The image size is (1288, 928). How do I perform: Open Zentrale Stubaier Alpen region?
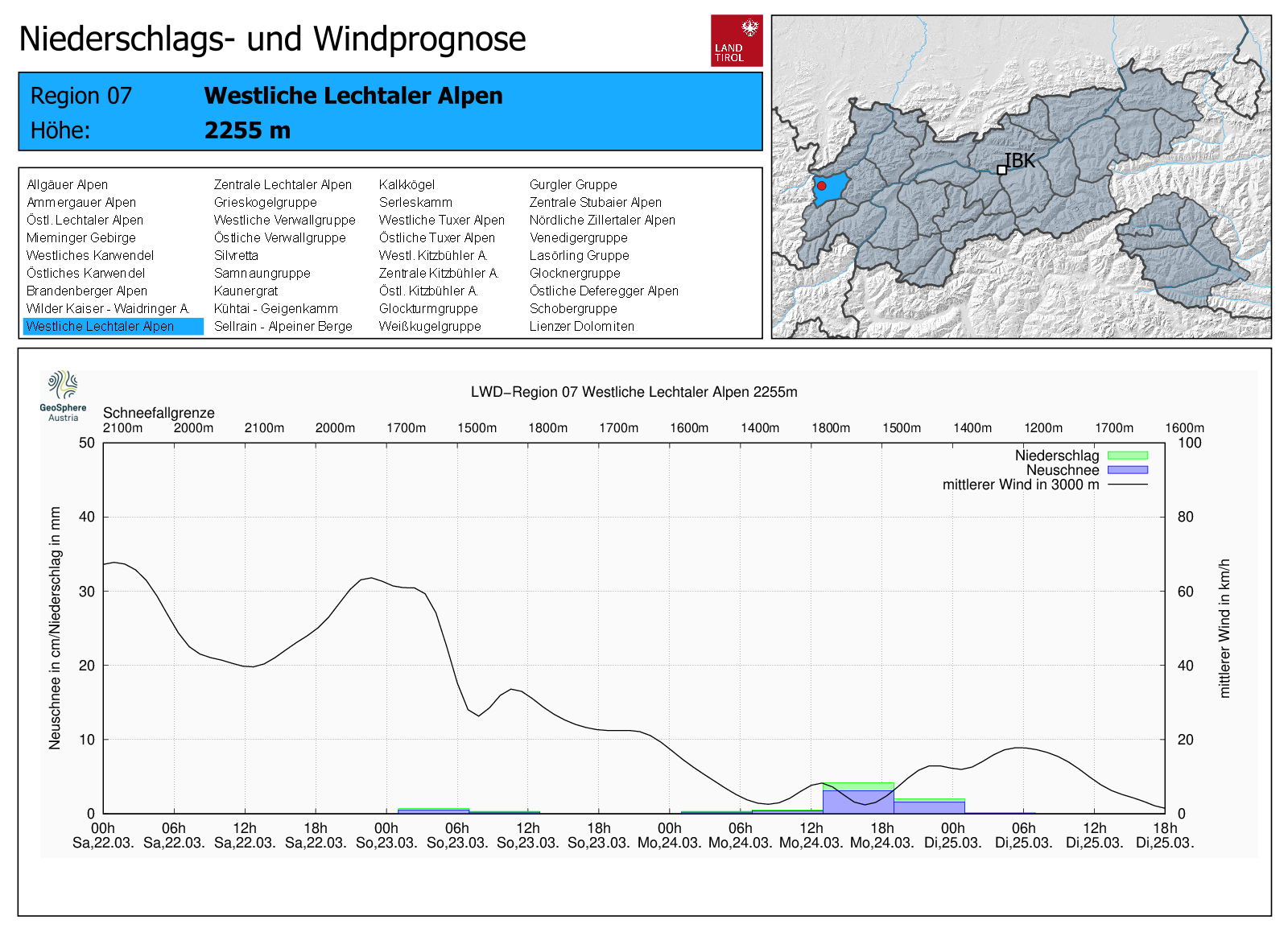click(x=595, y=203)
